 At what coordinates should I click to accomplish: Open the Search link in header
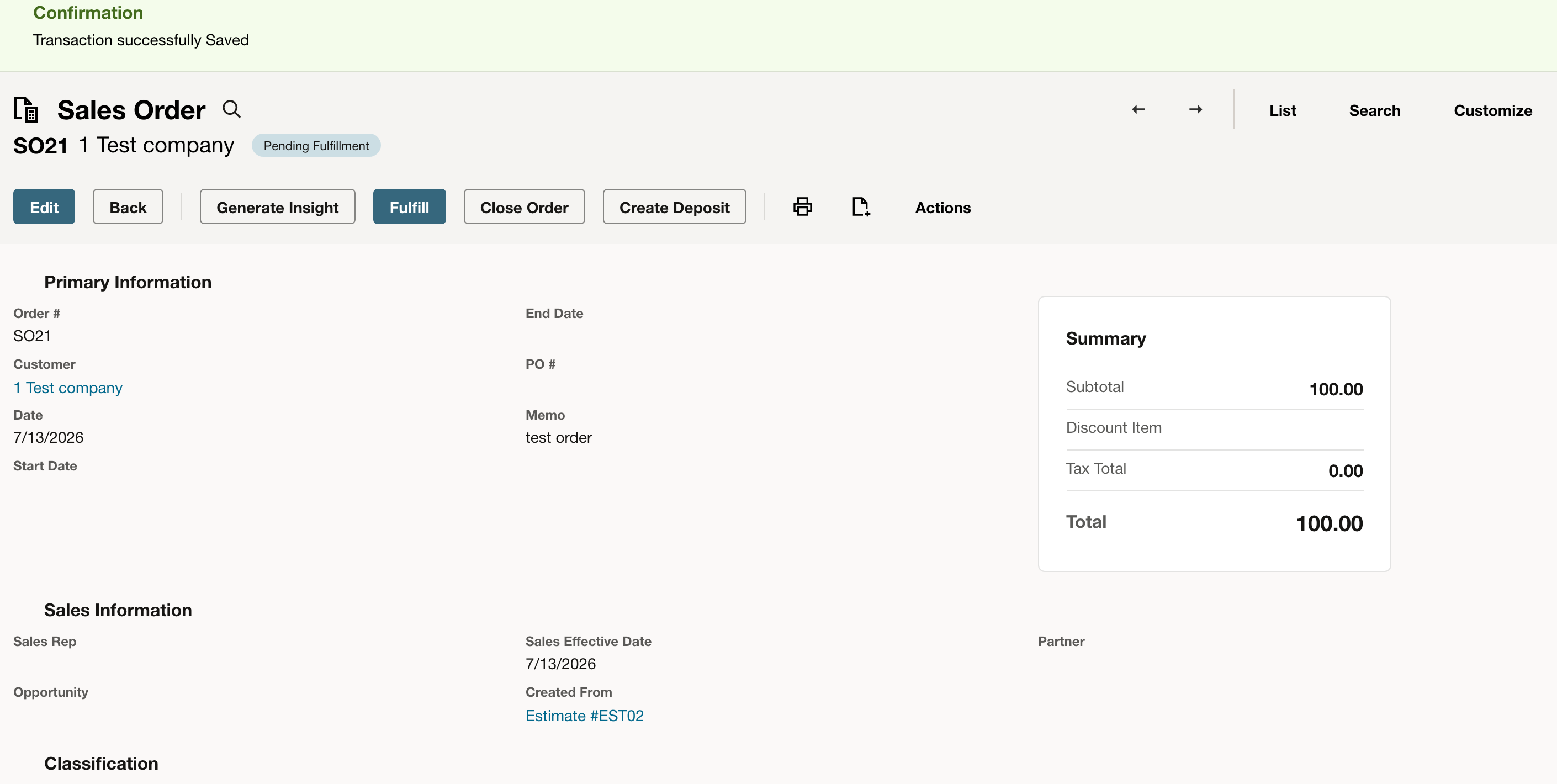pyautogui.click(x=1374, y=110)
